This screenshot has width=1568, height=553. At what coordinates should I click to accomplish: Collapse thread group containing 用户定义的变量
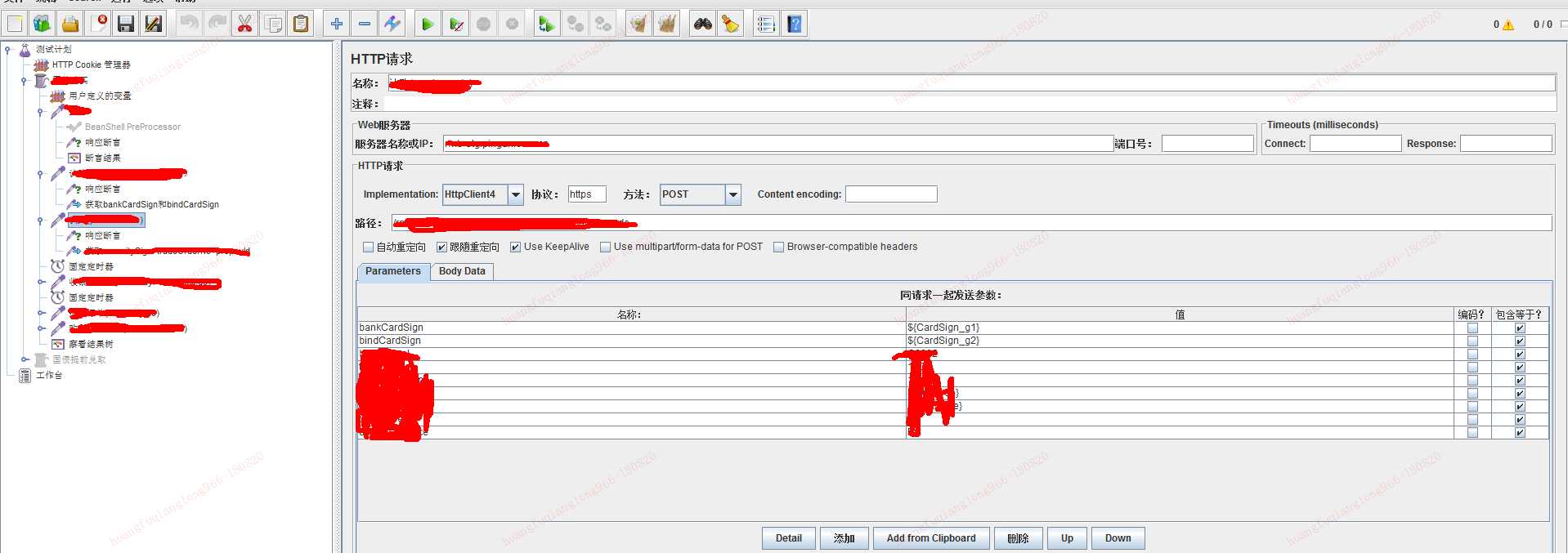click(x=25, y=80)
